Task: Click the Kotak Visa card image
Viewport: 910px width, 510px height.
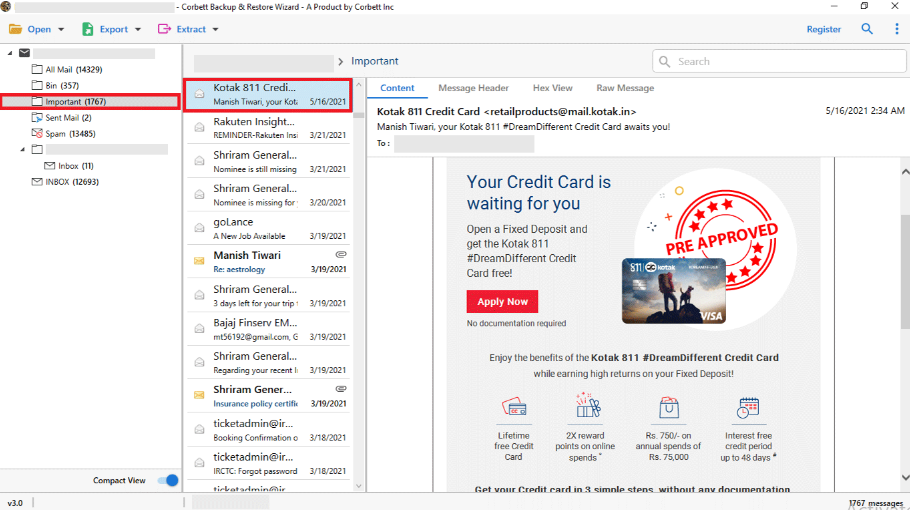Action: coord(674,291)
